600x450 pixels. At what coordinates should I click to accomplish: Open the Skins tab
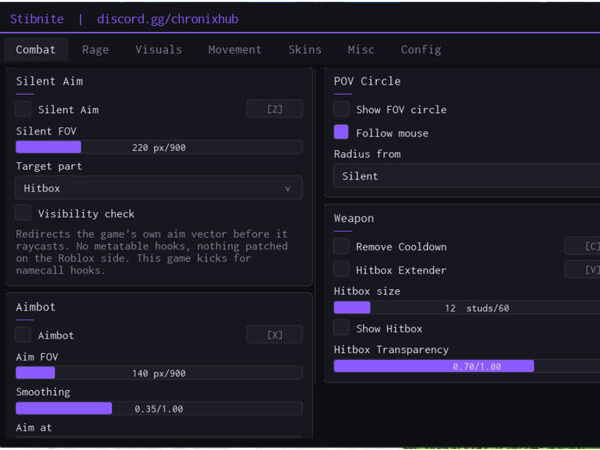305,50
